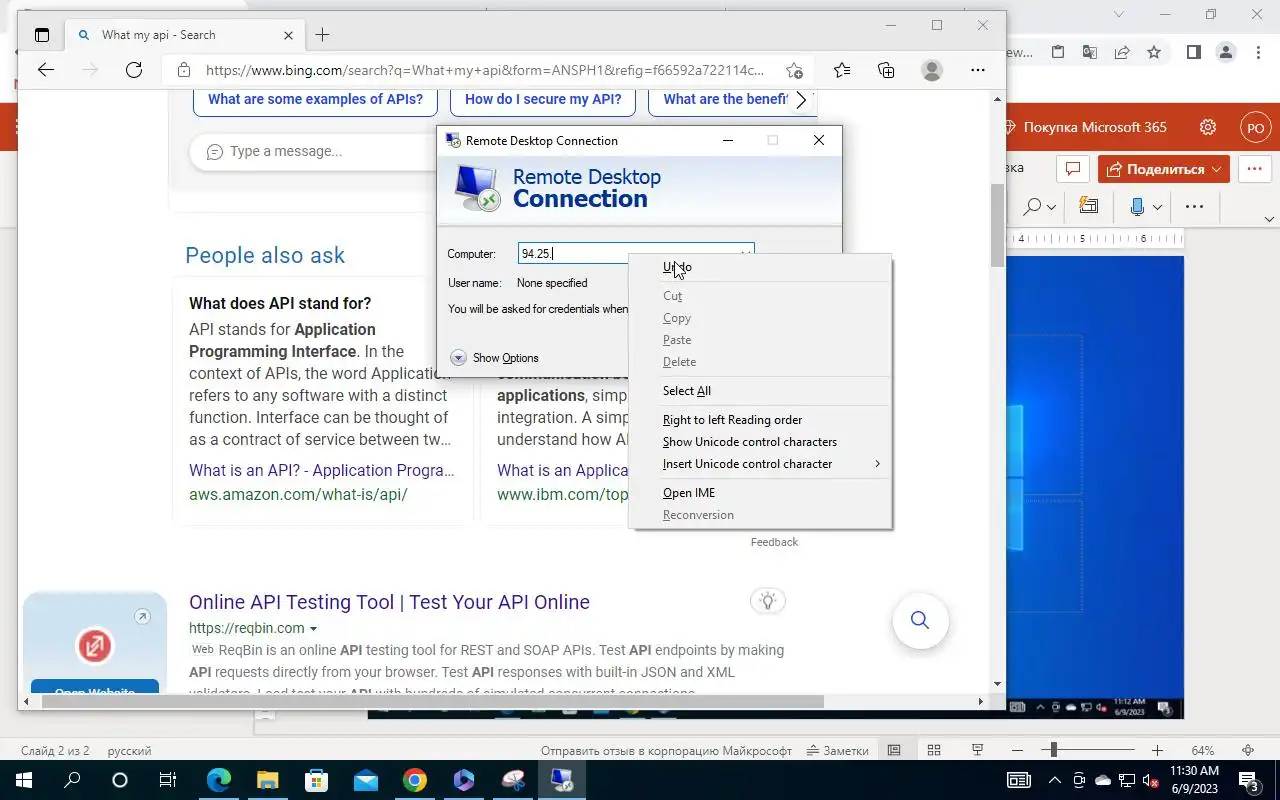
Task: Open Windows notification center
Action: coord(1248,780)
